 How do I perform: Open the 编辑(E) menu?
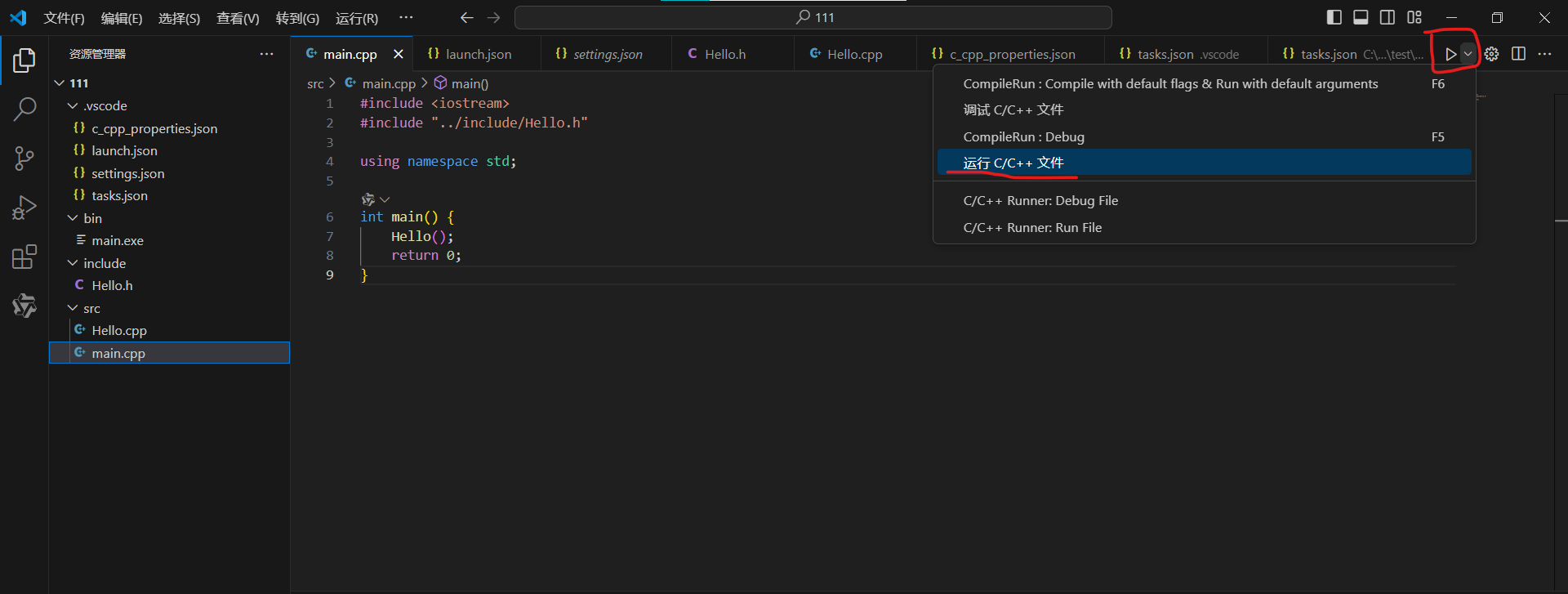pos(122,18)
